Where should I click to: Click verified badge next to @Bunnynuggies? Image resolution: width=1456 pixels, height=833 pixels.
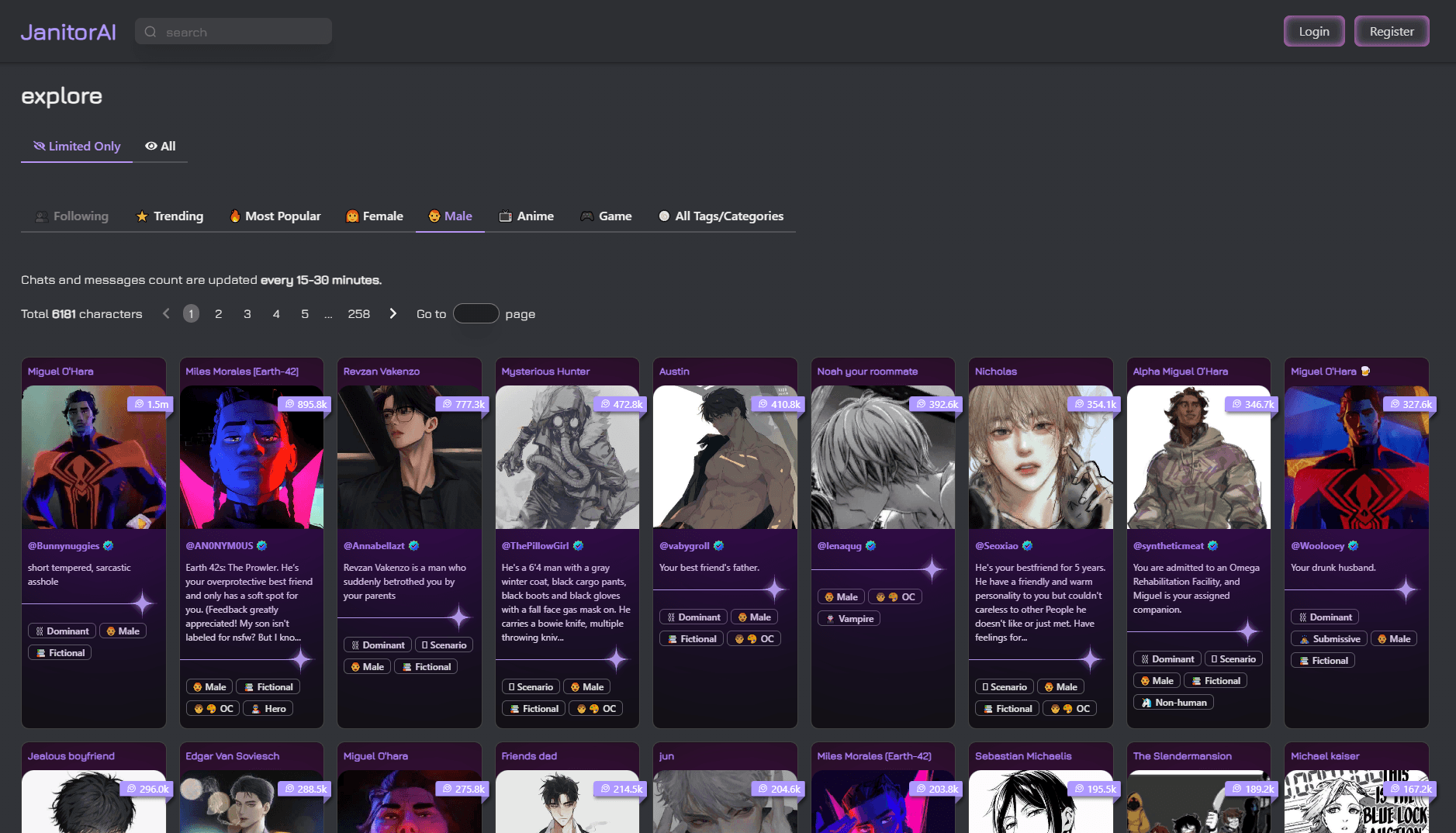[x=109, y=546]
